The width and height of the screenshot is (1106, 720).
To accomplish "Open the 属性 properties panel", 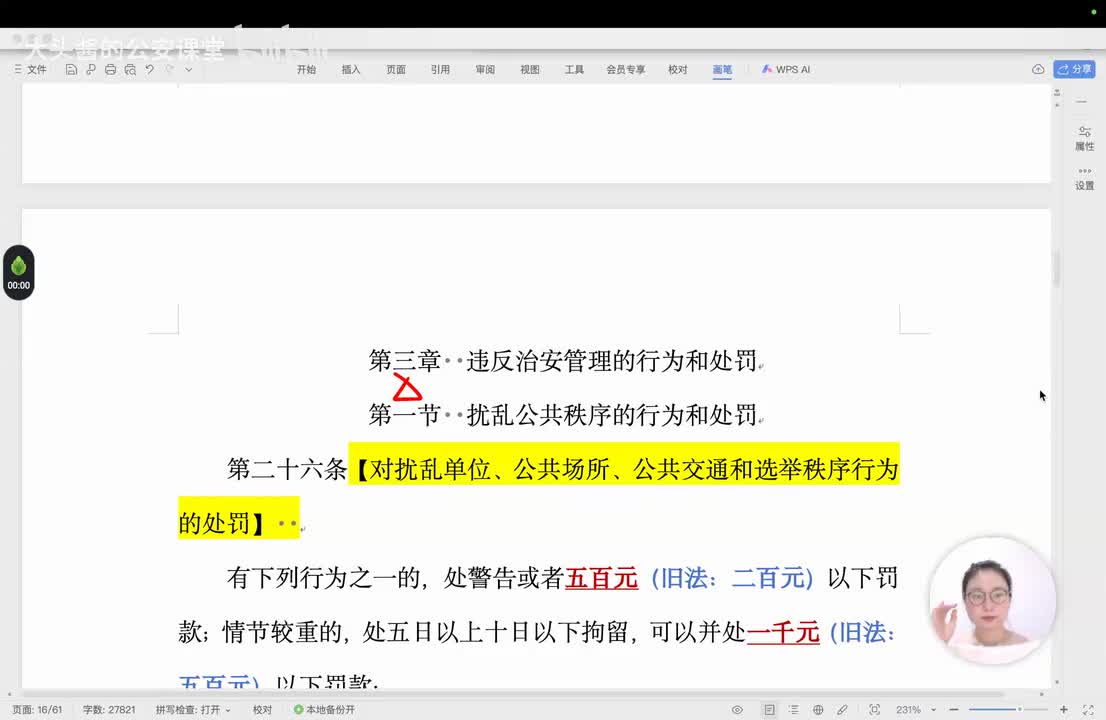I will 1084,138.
